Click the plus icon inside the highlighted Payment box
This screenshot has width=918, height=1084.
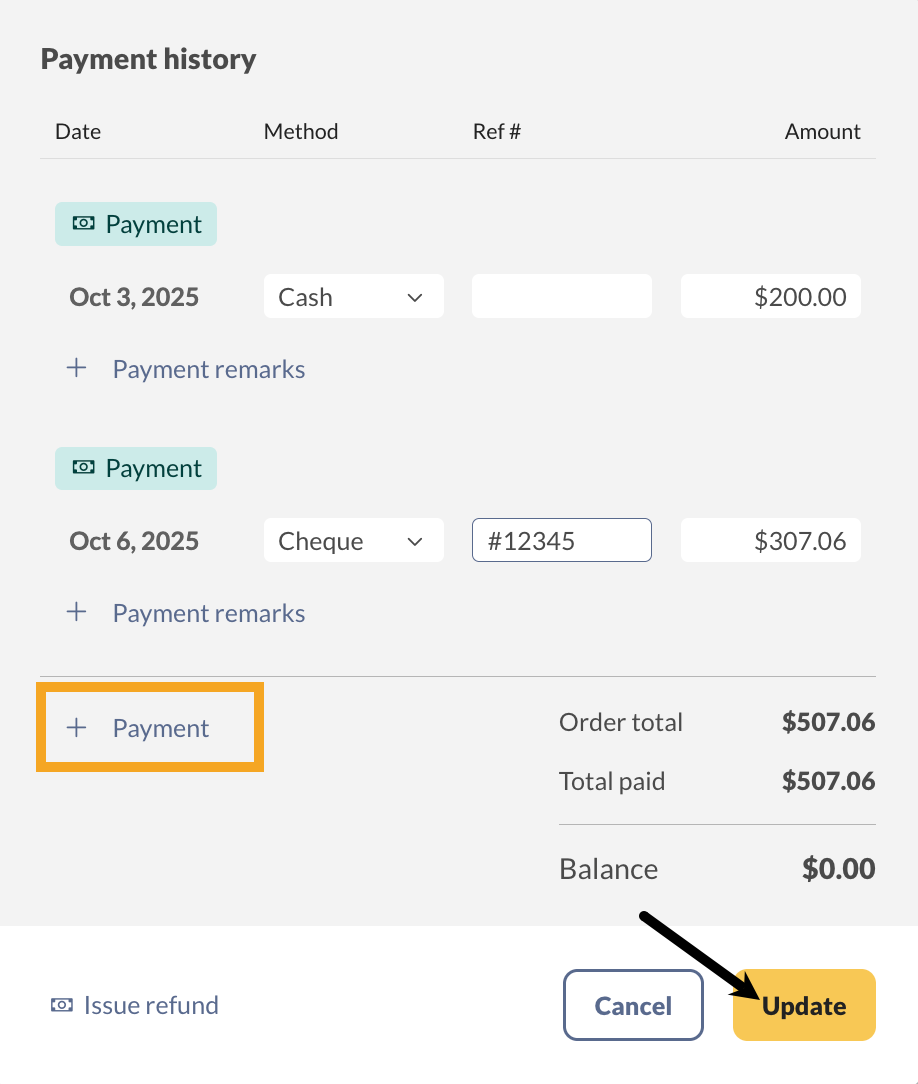coord(76,728)
